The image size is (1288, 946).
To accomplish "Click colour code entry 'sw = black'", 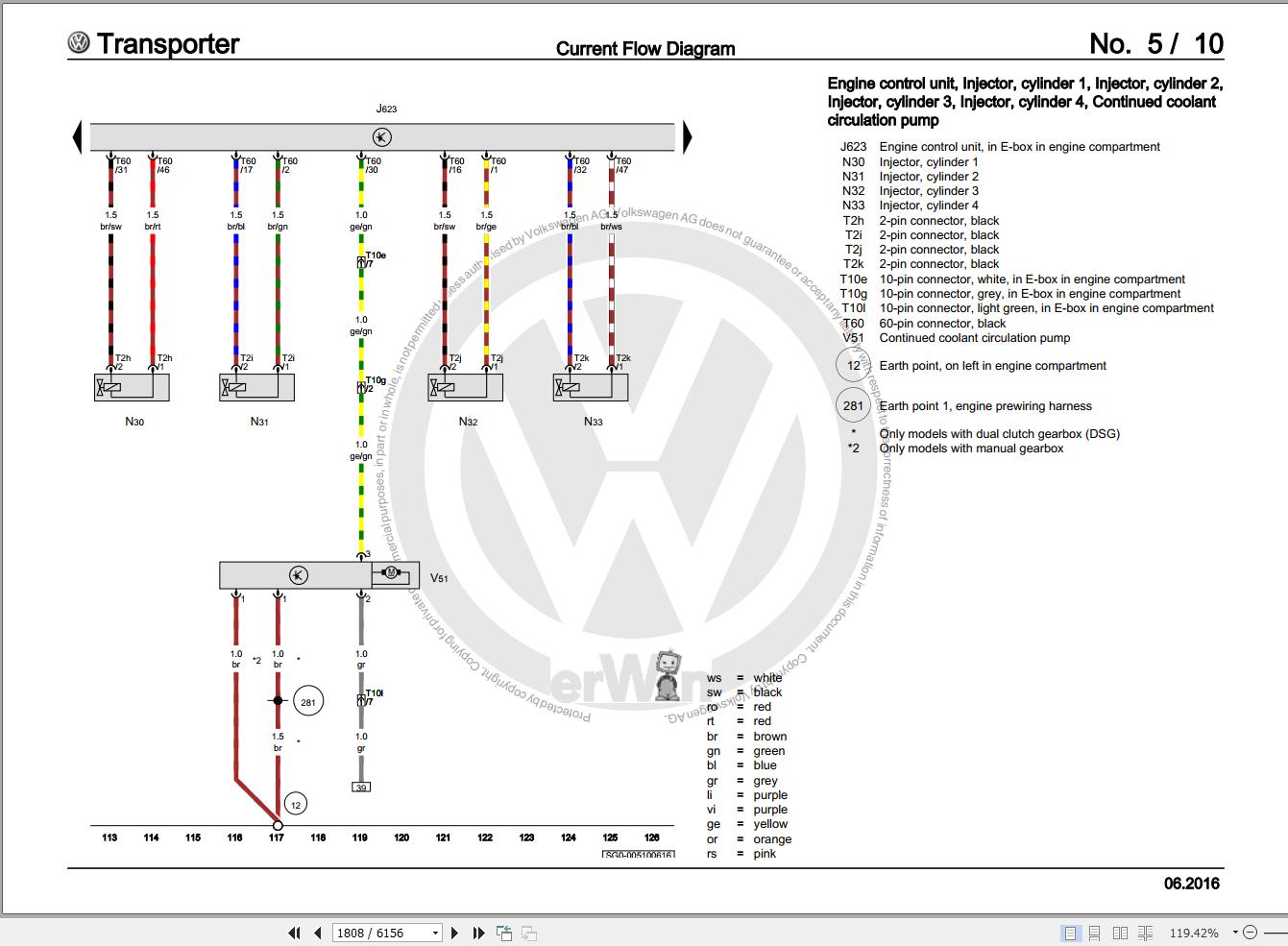I will pyautogui.click(x=744, y=692).
